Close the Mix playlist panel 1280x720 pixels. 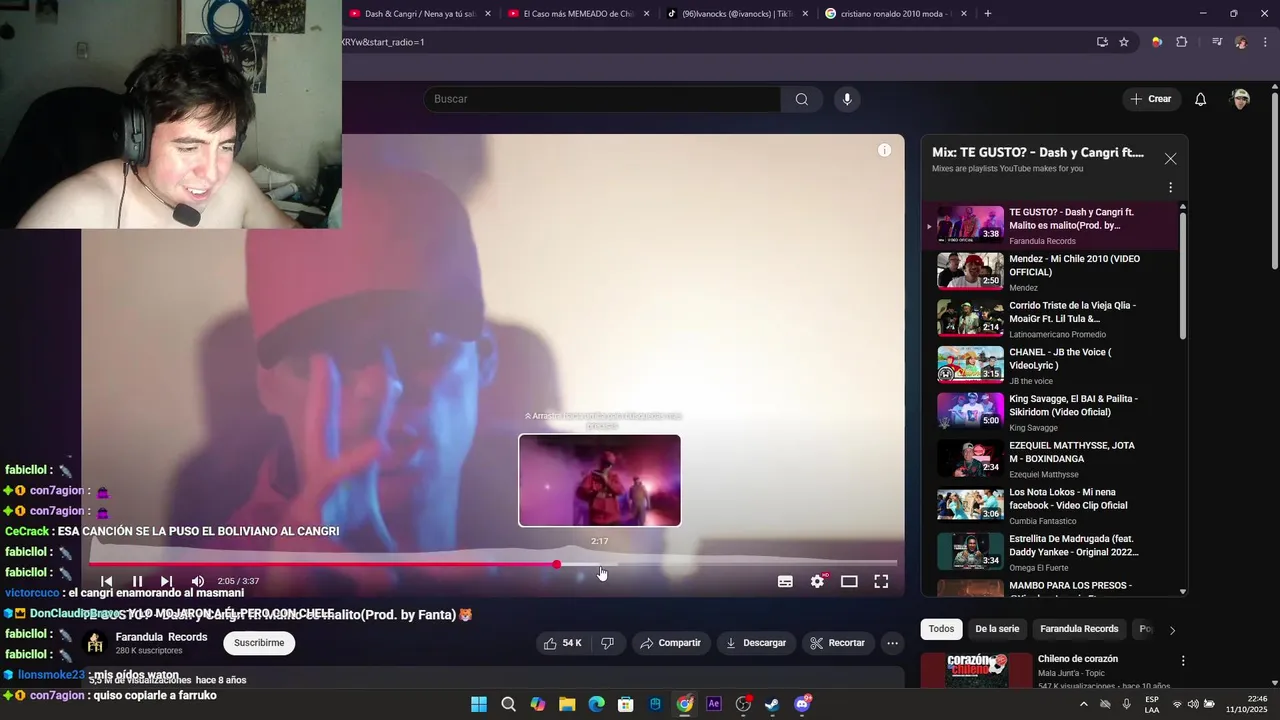(1170, 159)
